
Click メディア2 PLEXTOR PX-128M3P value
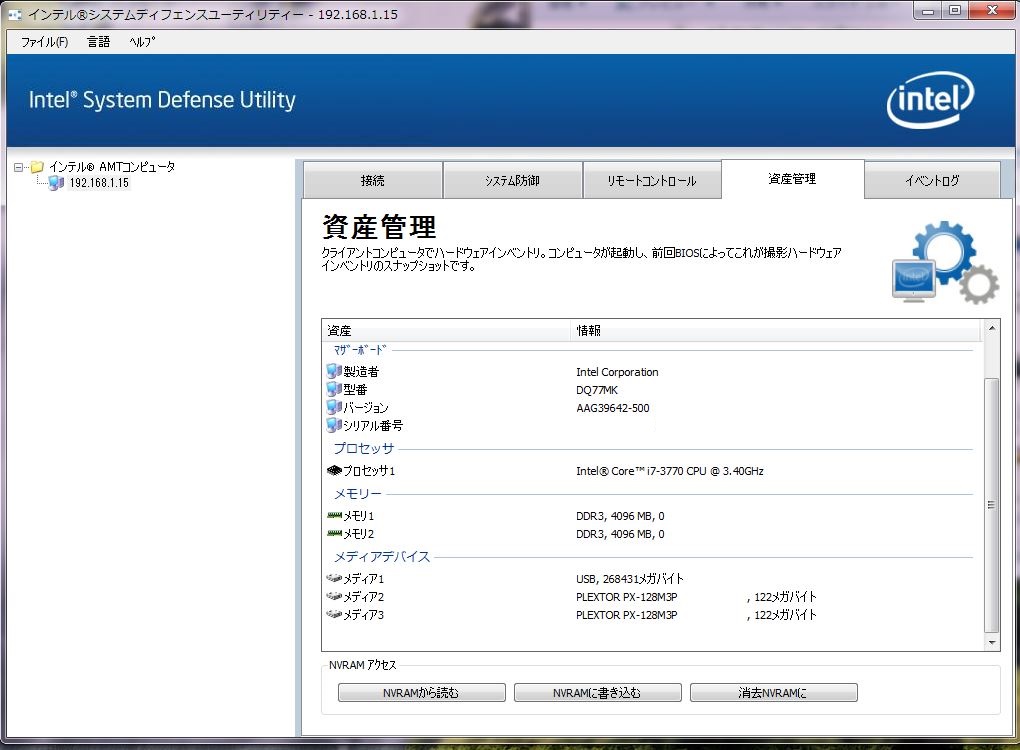(x=626, y=596)
